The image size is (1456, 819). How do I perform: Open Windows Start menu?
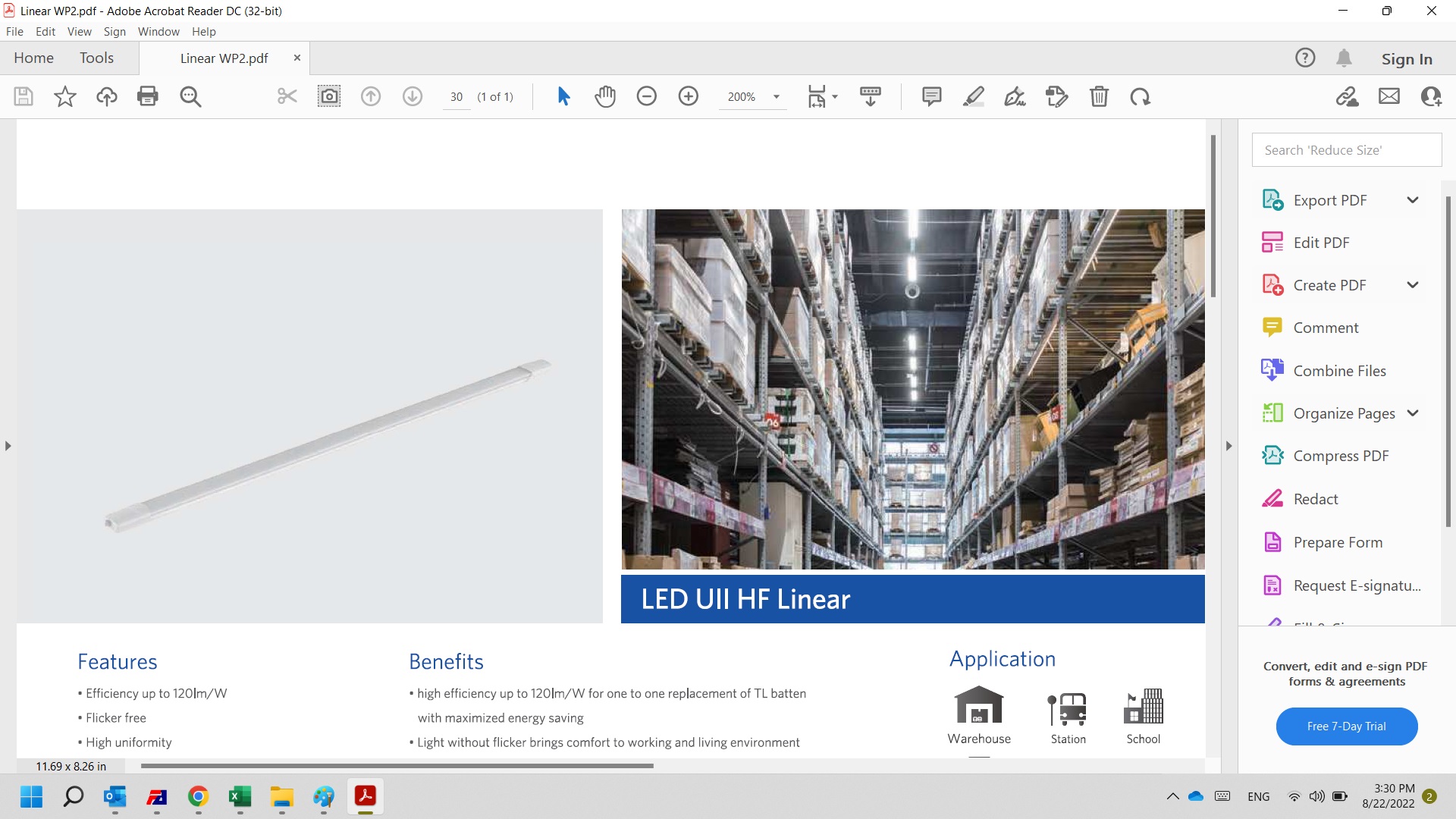(x=31, y=796)
